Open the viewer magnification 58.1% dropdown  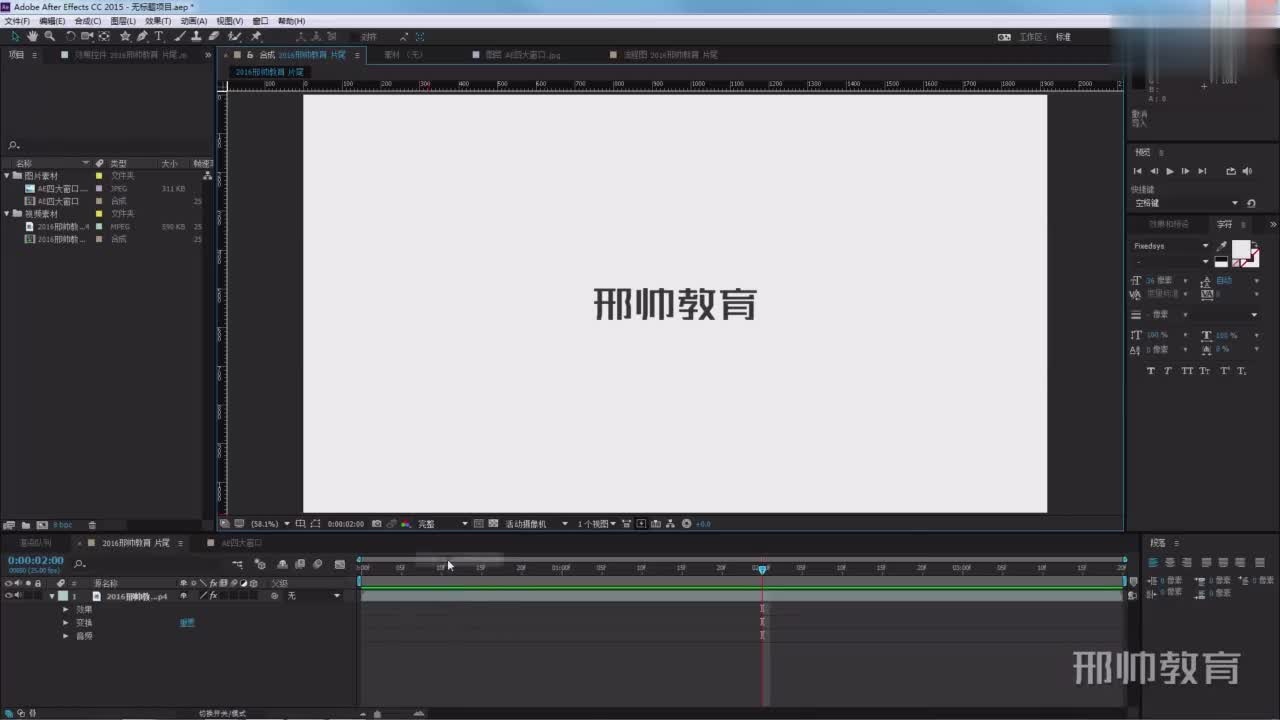pyautogui.click(x=270, y=523)
